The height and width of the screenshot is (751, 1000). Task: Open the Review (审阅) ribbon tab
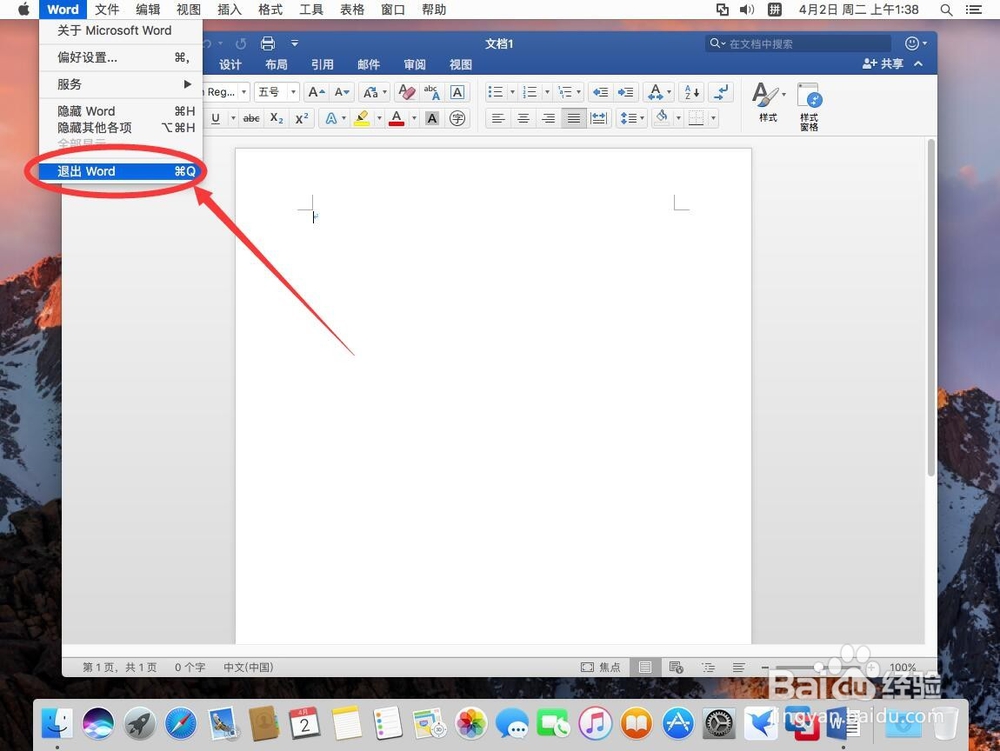pyautogui.click(x=415, y=64)
